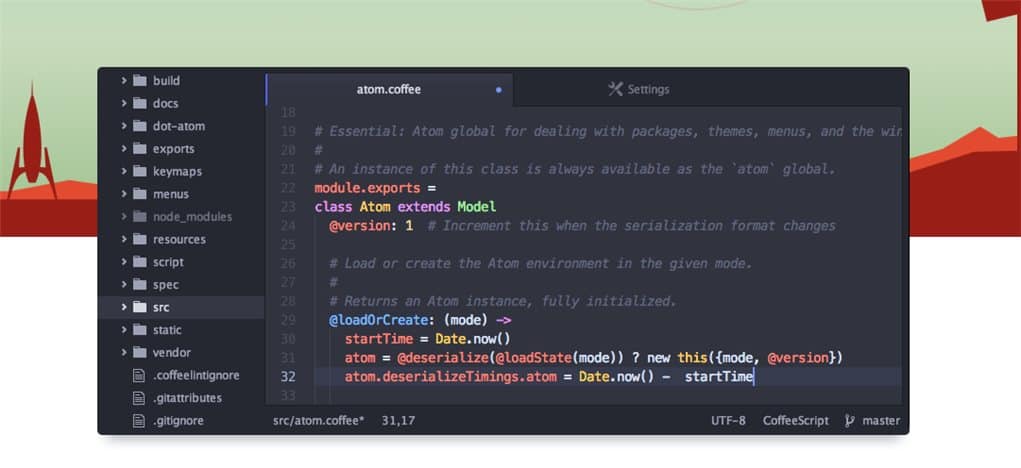
Task: Click the src/atom.coffee* path in status bar
Action: pos(319,420)
